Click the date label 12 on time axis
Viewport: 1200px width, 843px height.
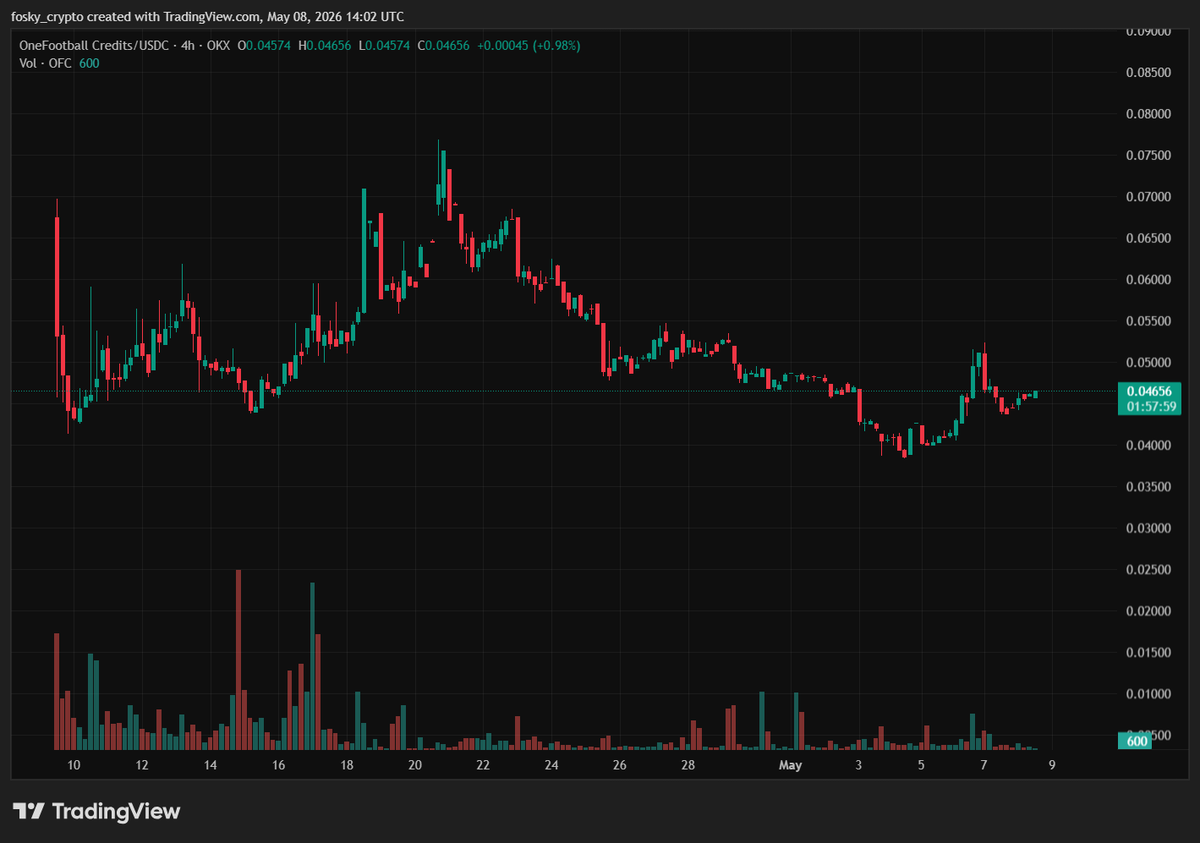click(142, 766)
